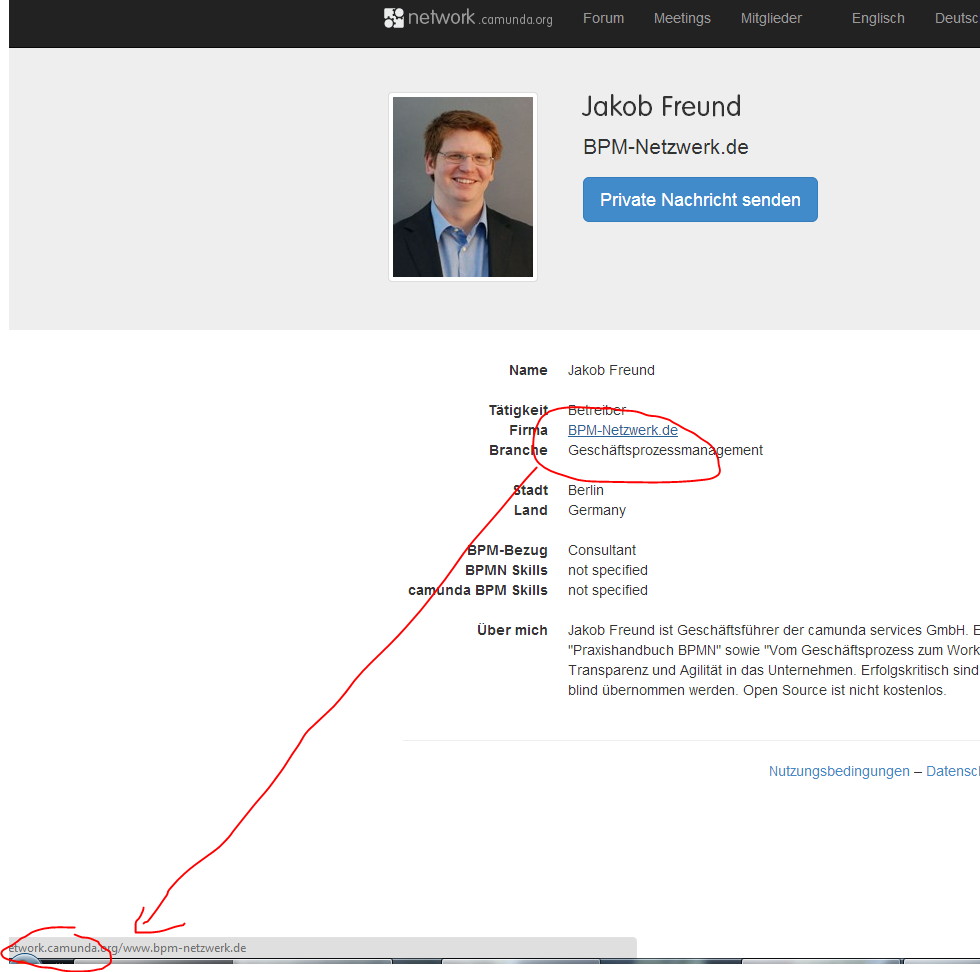The width and height of the screenshot is (980, 972).
Task: Open the Nutzungsbedingungen footer link
Action: point(839,771)
